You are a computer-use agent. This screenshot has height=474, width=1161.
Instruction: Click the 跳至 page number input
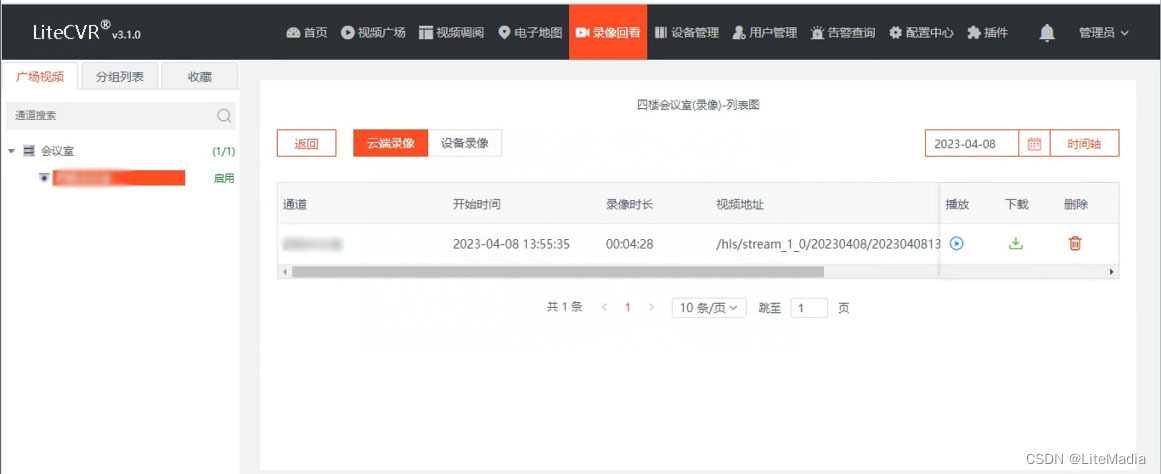[x=809, y=307]
